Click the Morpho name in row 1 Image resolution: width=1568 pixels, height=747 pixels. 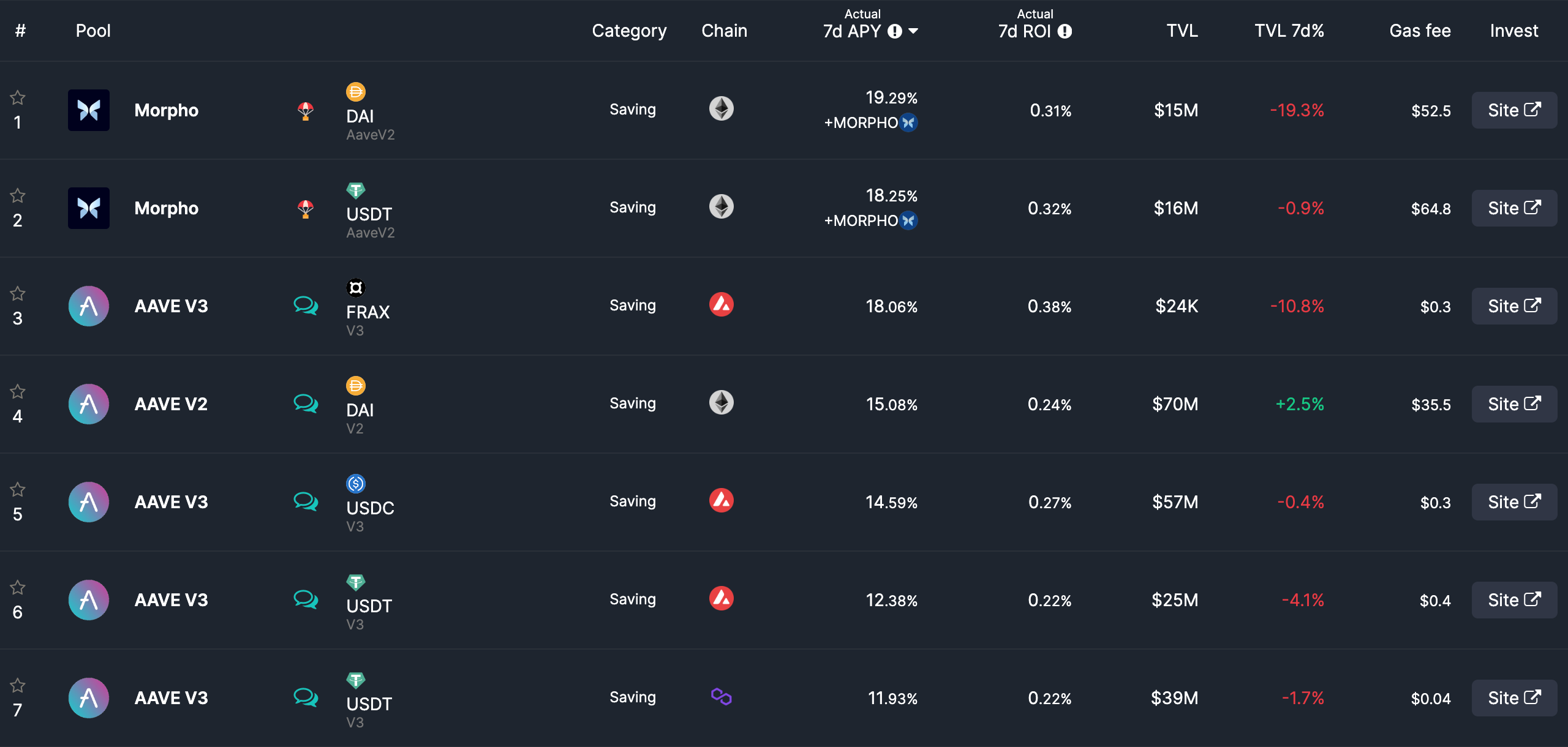tap(166, 110)
